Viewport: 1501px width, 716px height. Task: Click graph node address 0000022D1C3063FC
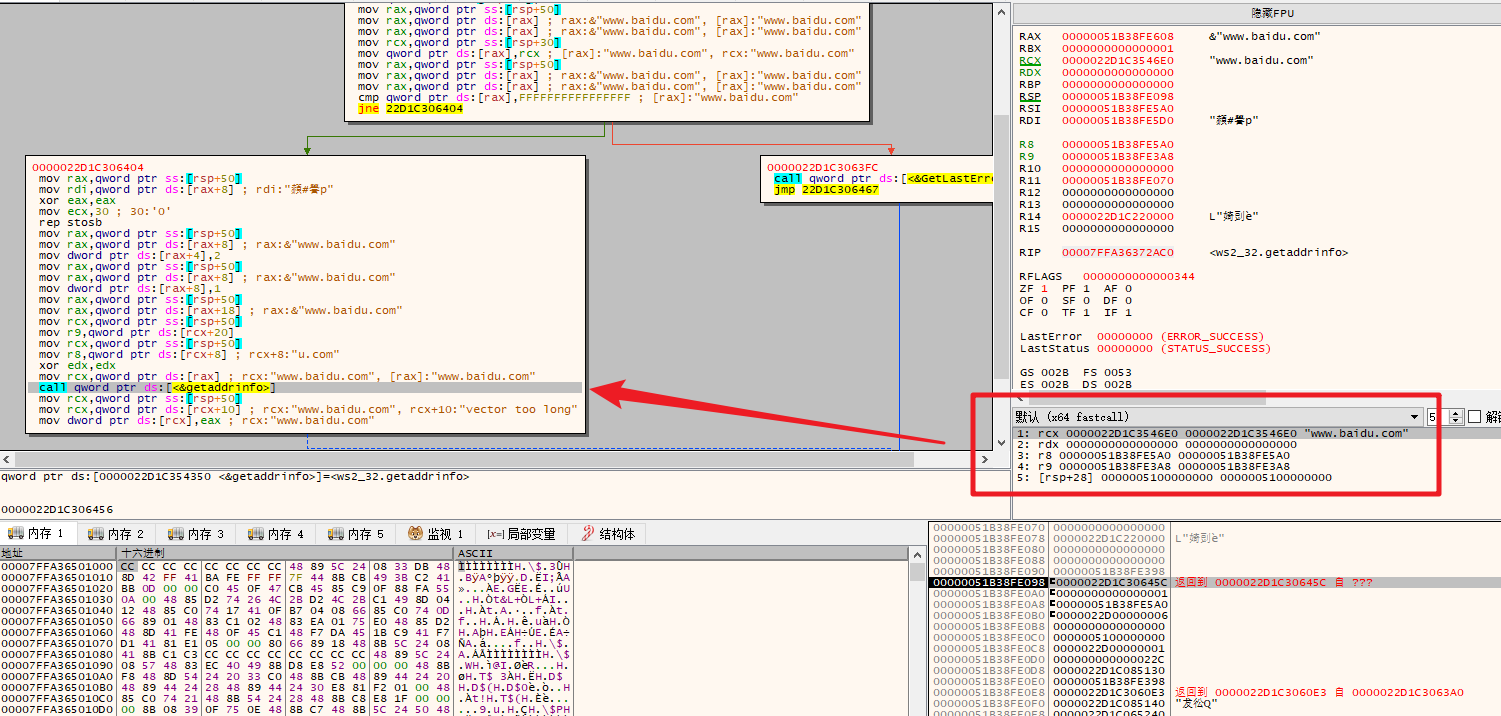823,166
